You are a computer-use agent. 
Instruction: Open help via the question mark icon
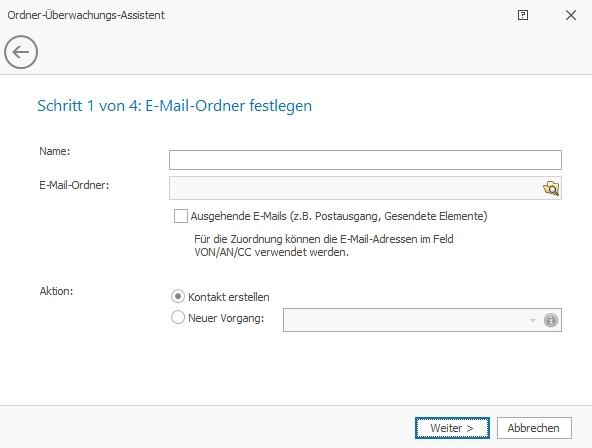(x=523, y=15)
